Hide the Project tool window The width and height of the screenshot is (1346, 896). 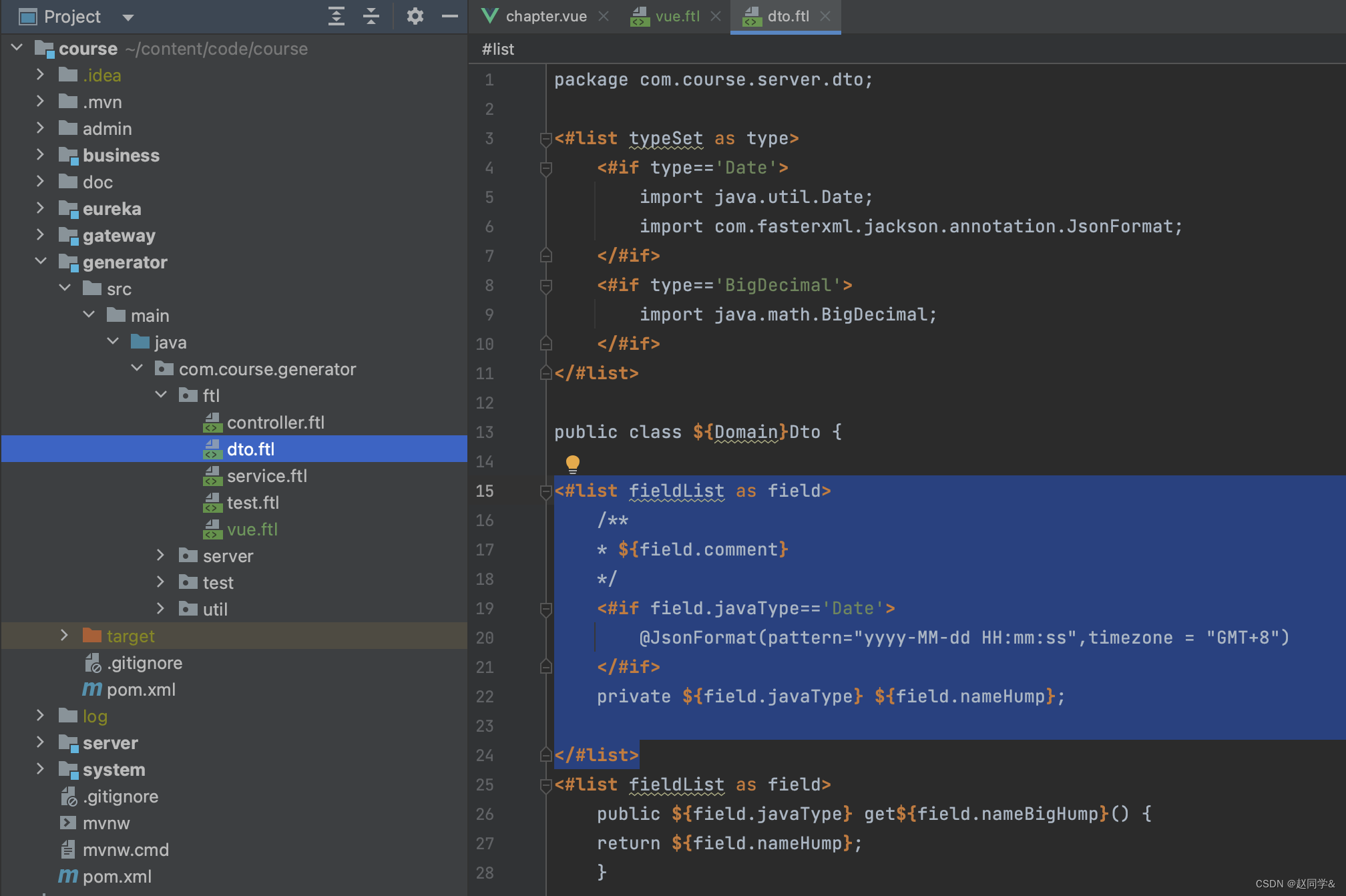[x=450, y=16]
